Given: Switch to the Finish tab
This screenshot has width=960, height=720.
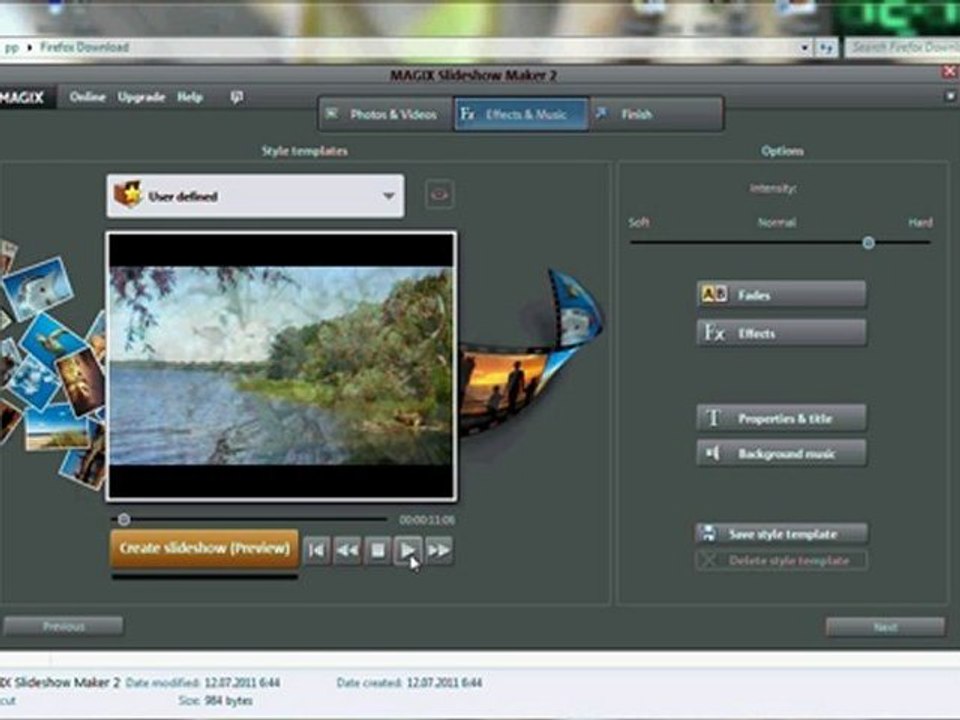Looking at the screenshot, I should [x=656, y=114].
